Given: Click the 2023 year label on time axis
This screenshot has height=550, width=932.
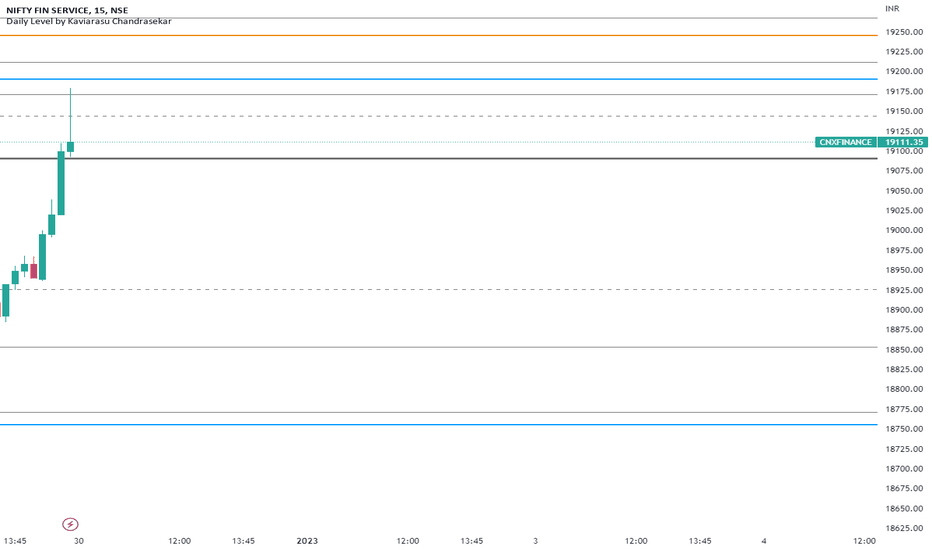Looking at the screenshot, I should 307,541.
